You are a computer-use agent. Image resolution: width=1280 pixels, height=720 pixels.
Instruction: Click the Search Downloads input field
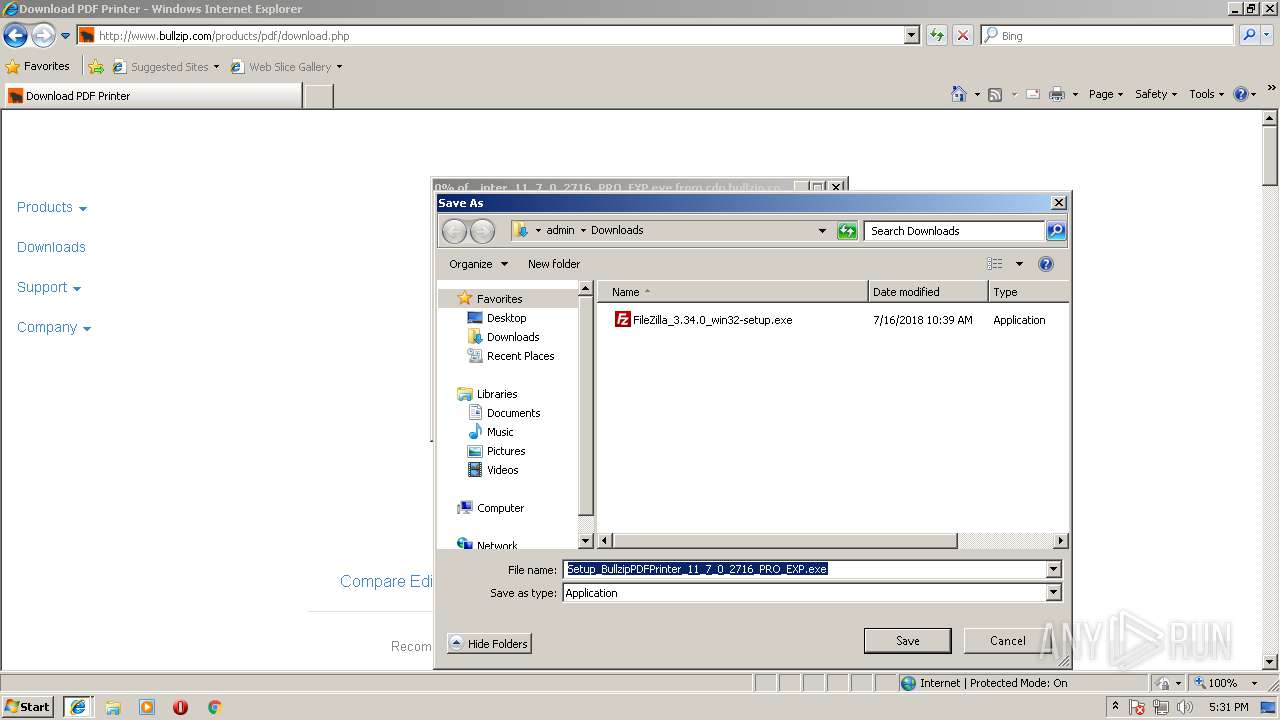point(955,231)
